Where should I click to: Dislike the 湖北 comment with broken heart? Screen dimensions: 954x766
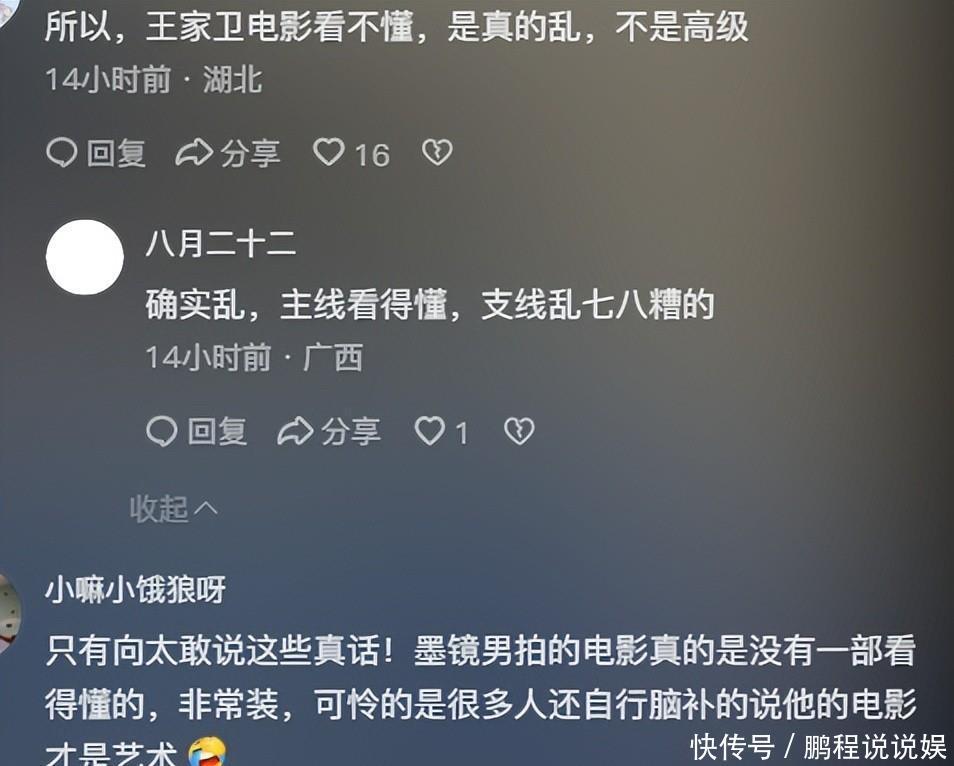437,152
